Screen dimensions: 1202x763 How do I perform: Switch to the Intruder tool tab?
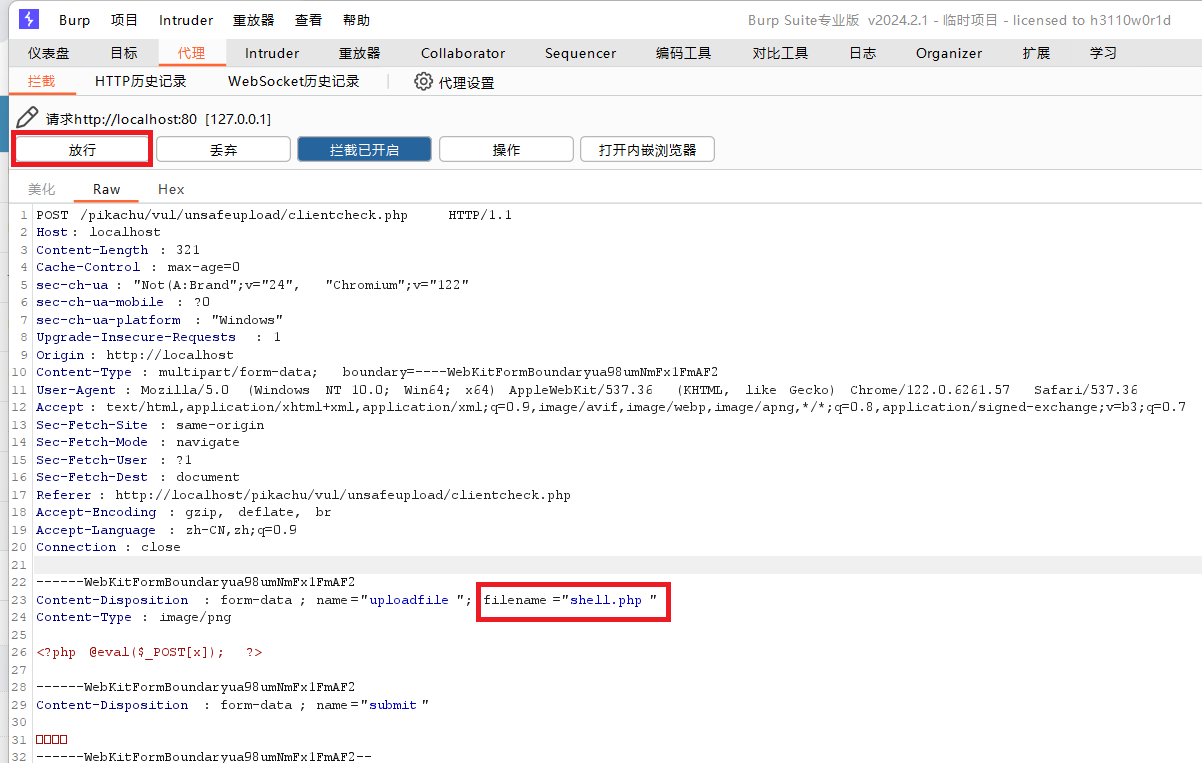point(272,53)
